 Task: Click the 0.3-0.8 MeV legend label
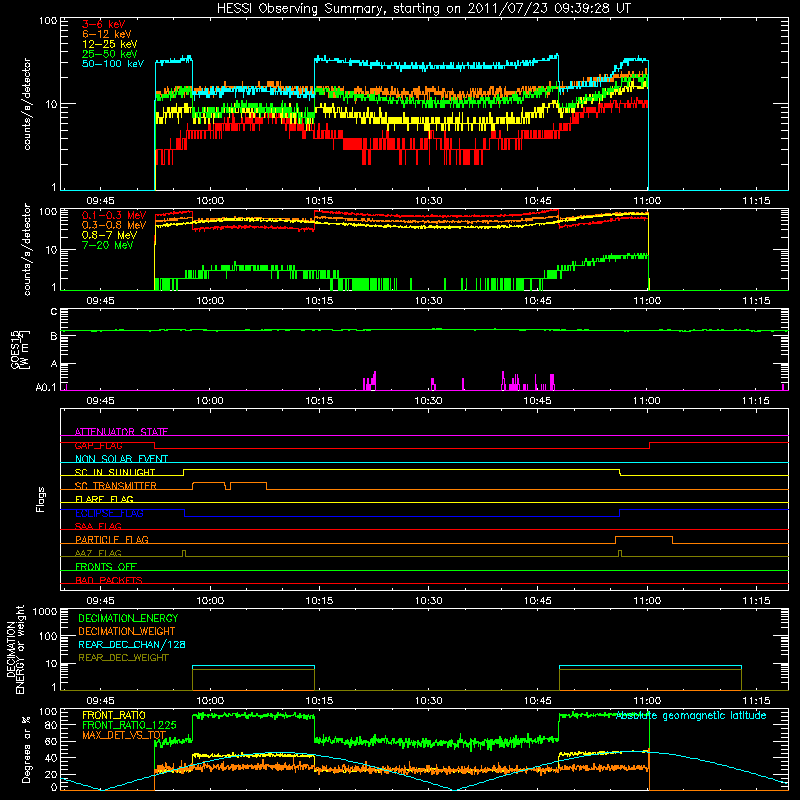114,225
